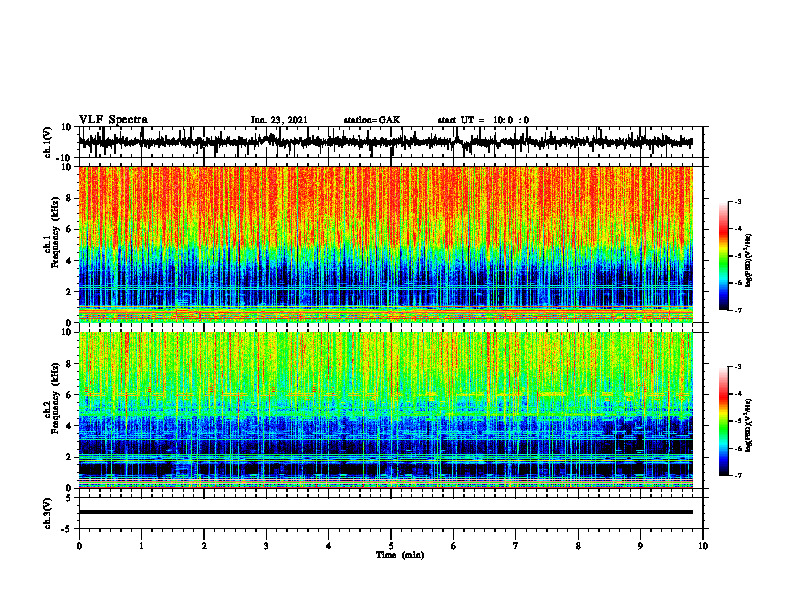Click the "6" kHz tick on ch.2 spectrogram axis

point(69,395)
